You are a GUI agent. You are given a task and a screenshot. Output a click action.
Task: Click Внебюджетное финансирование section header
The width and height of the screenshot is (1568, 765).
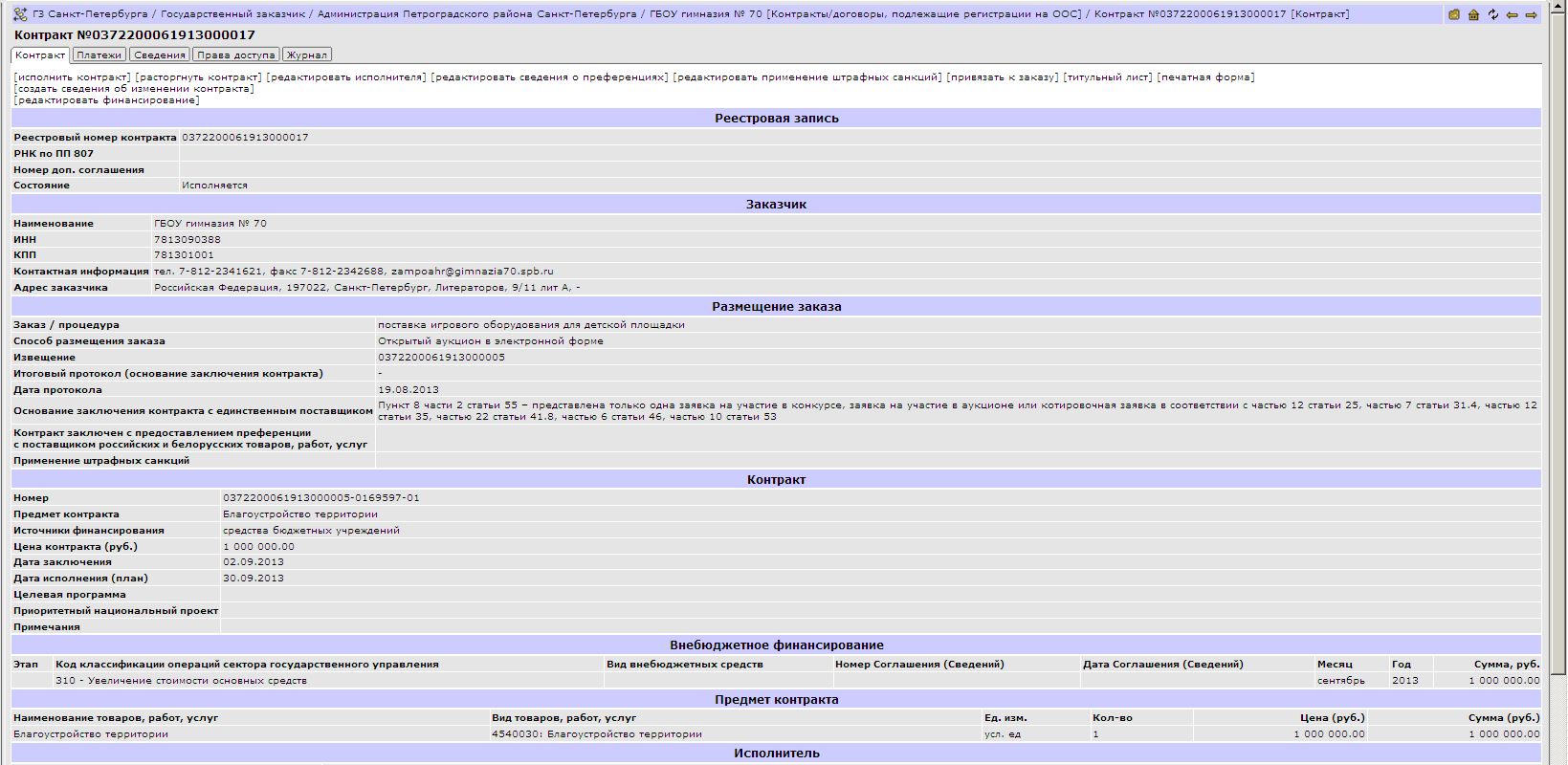[x=776, y=645]
